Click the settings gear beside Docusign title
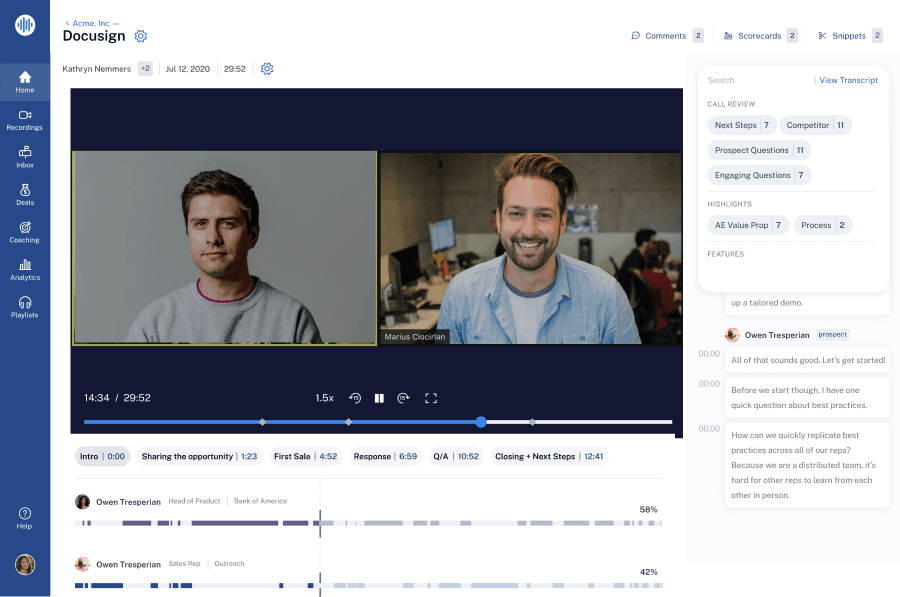This screenshot has height=597, width=900. click(141, 36)
